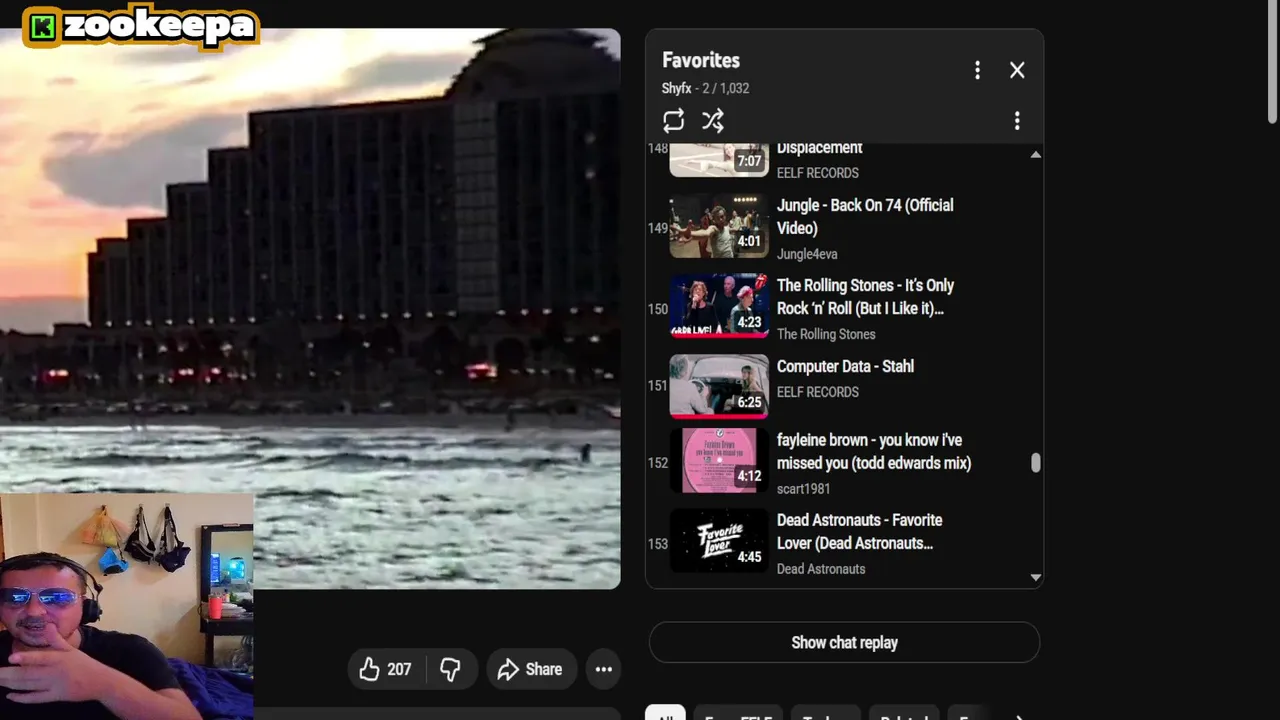
Task: Select "Computer Data - Stahl" title
Action: pyautogui.click(x=845, y=366)
